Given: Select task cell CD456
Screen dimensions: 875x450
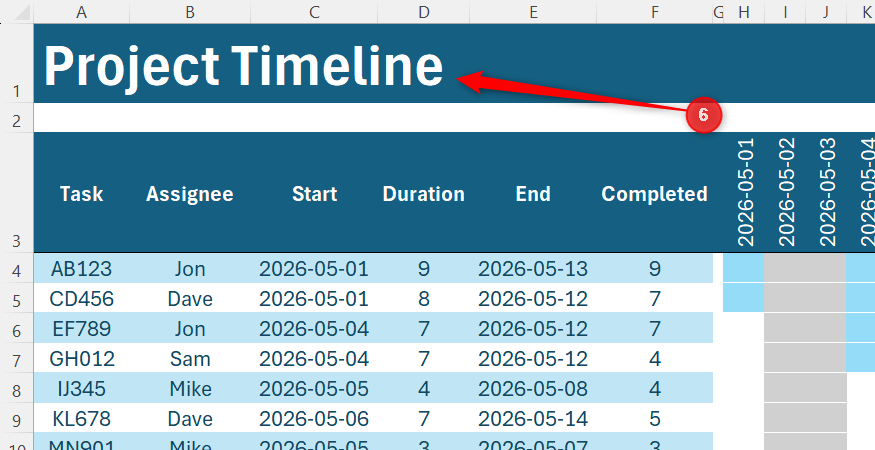Looking at the screenshot, I should point(81,298).
